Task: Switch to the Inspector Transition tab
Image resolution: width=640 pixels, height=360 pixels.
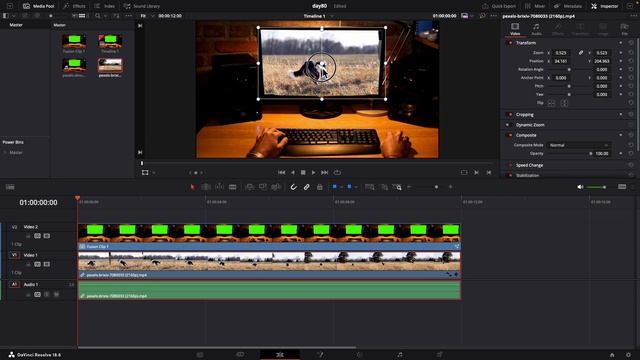Action: [580, 29]
